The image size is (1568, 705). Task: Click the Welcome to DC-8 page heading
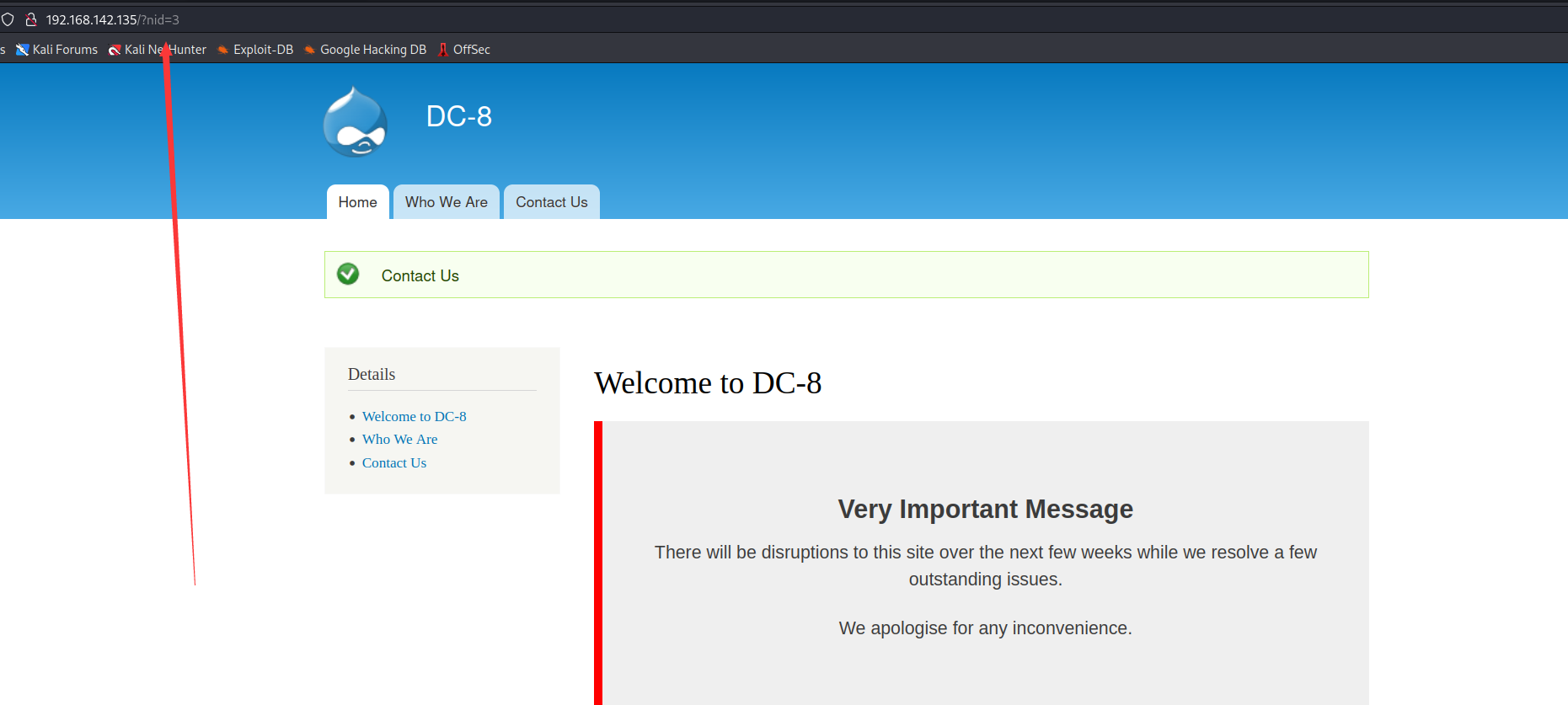(x=707, y=383)
